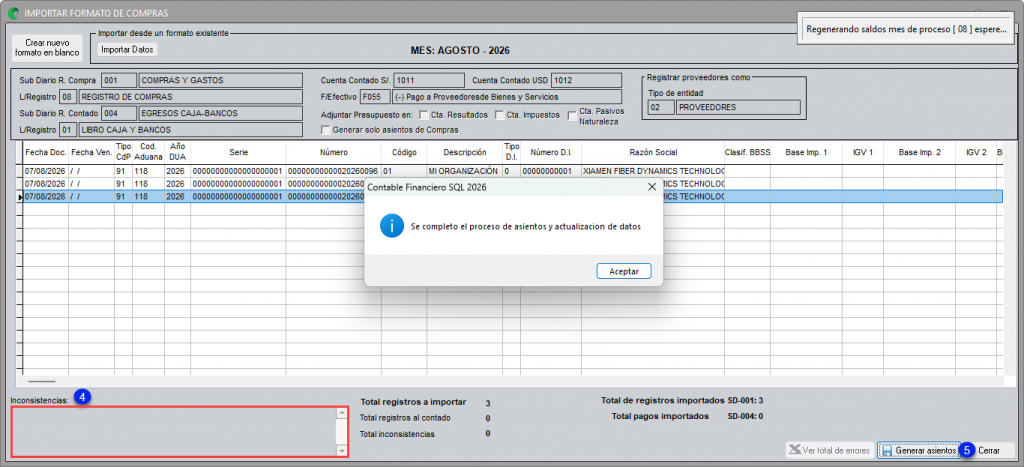1024x467 pixels.
Task: Click first row Número ending 20260096
Action: [x=333, y=171]
